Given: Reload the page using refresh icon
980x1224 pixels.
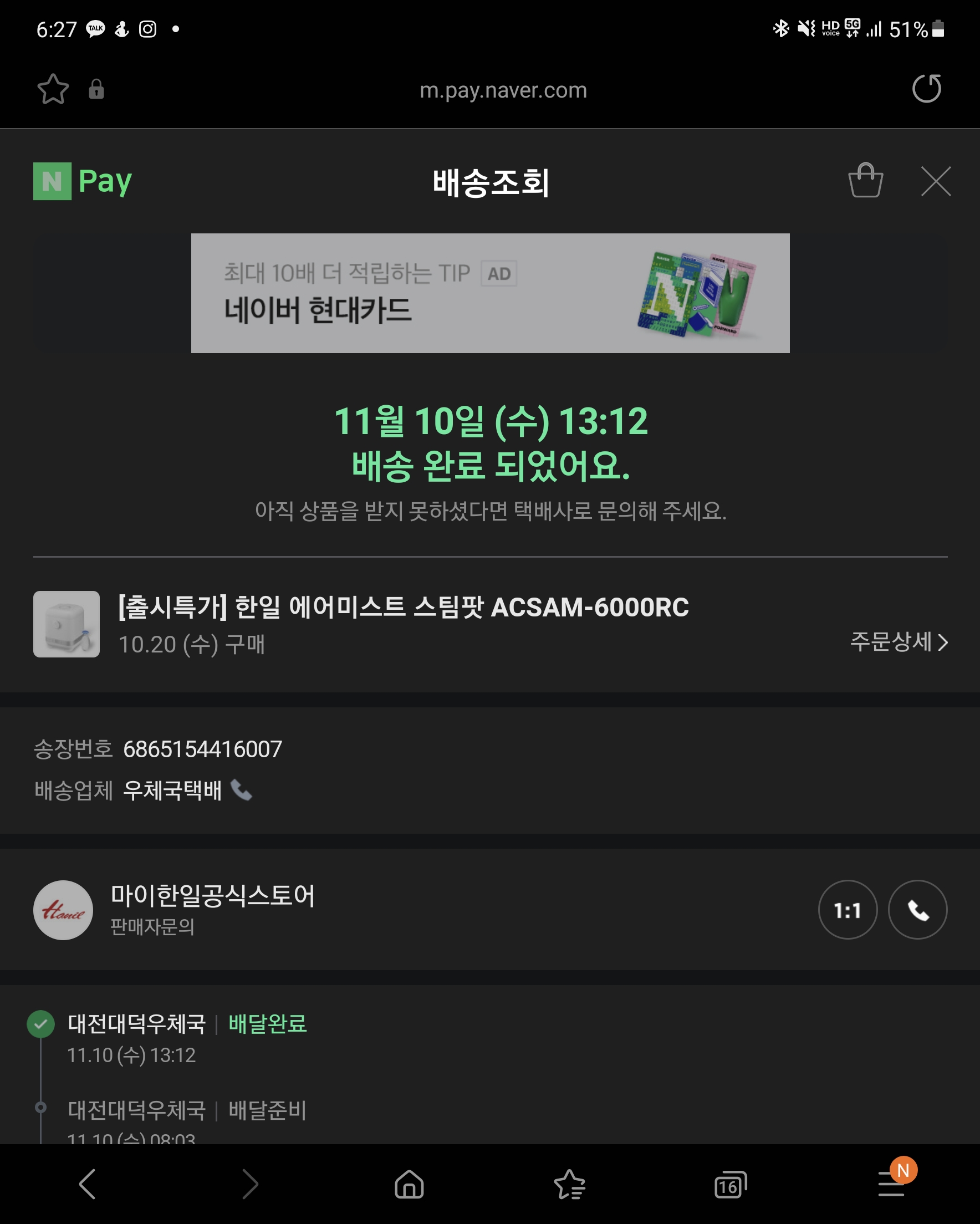Looking at the screenshot, I should click(927, 89).
